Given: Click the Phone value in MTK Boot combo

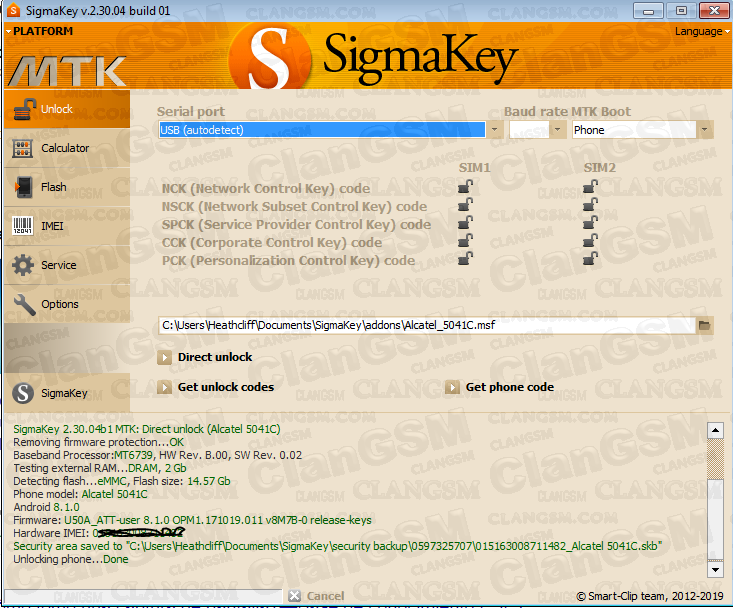Looking at the screenshot, I should coord(634,129).
